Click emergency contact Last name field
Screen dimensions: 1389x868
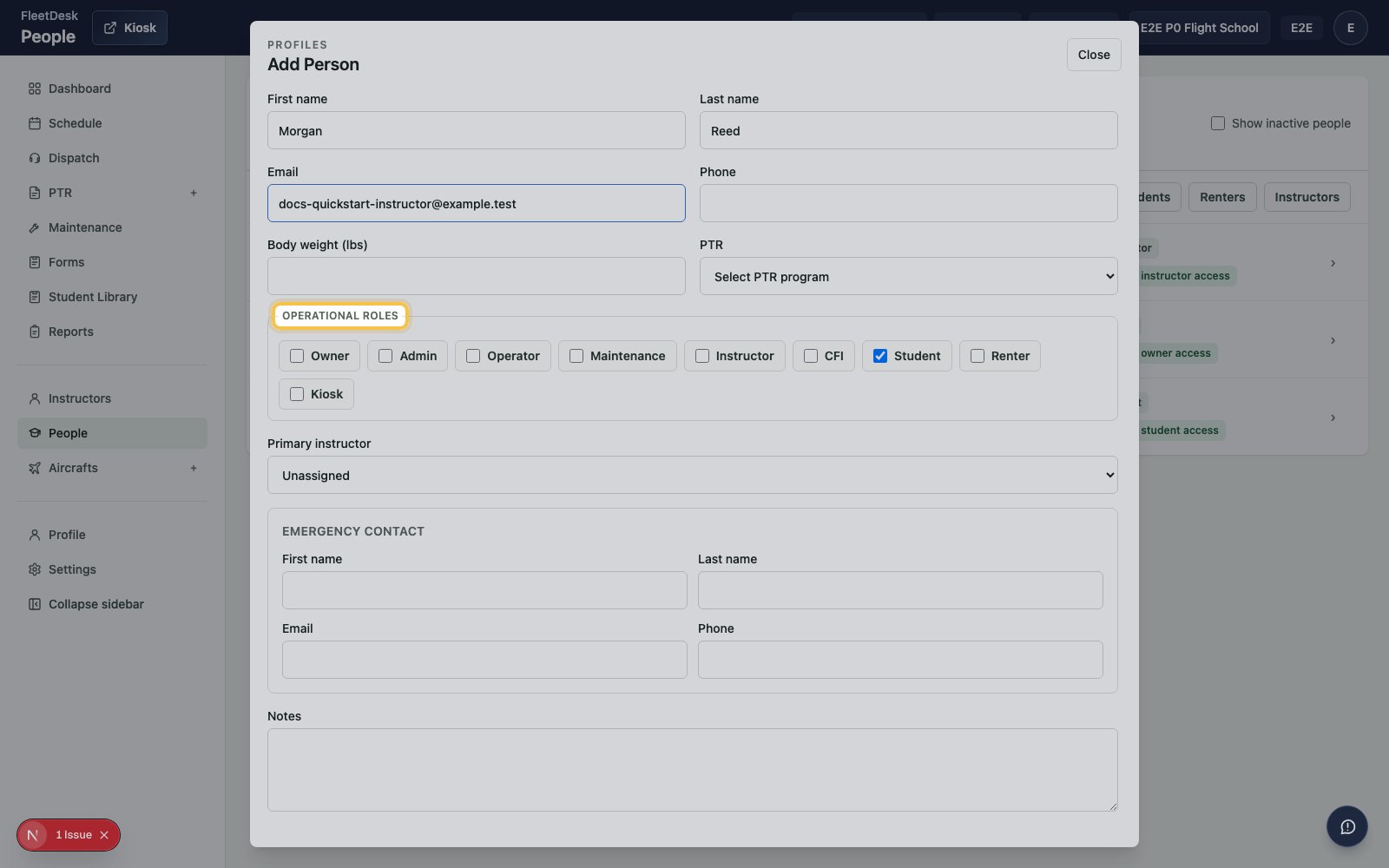coord(900,590)
